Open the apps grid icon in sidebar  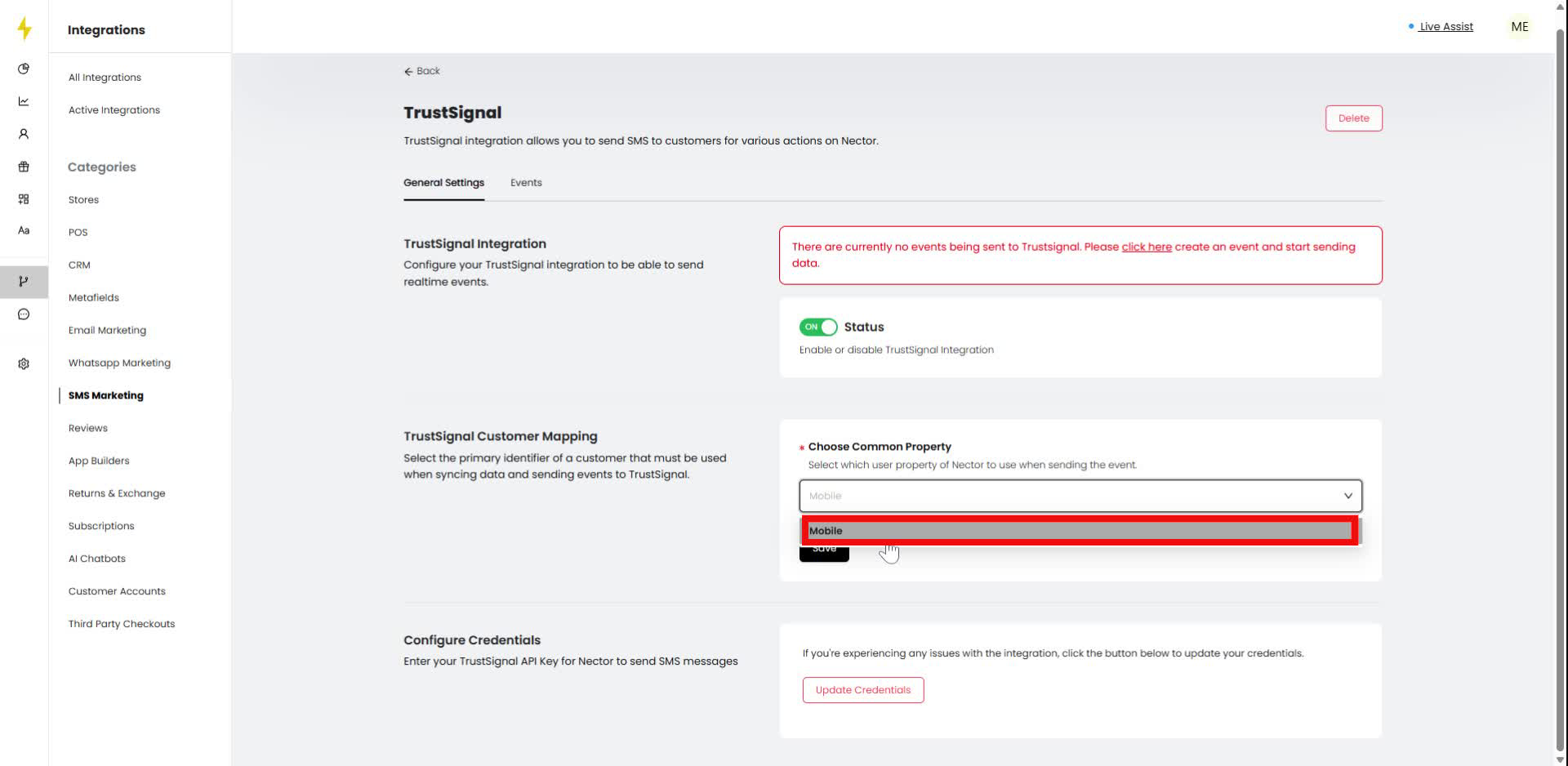coord(24,198)
